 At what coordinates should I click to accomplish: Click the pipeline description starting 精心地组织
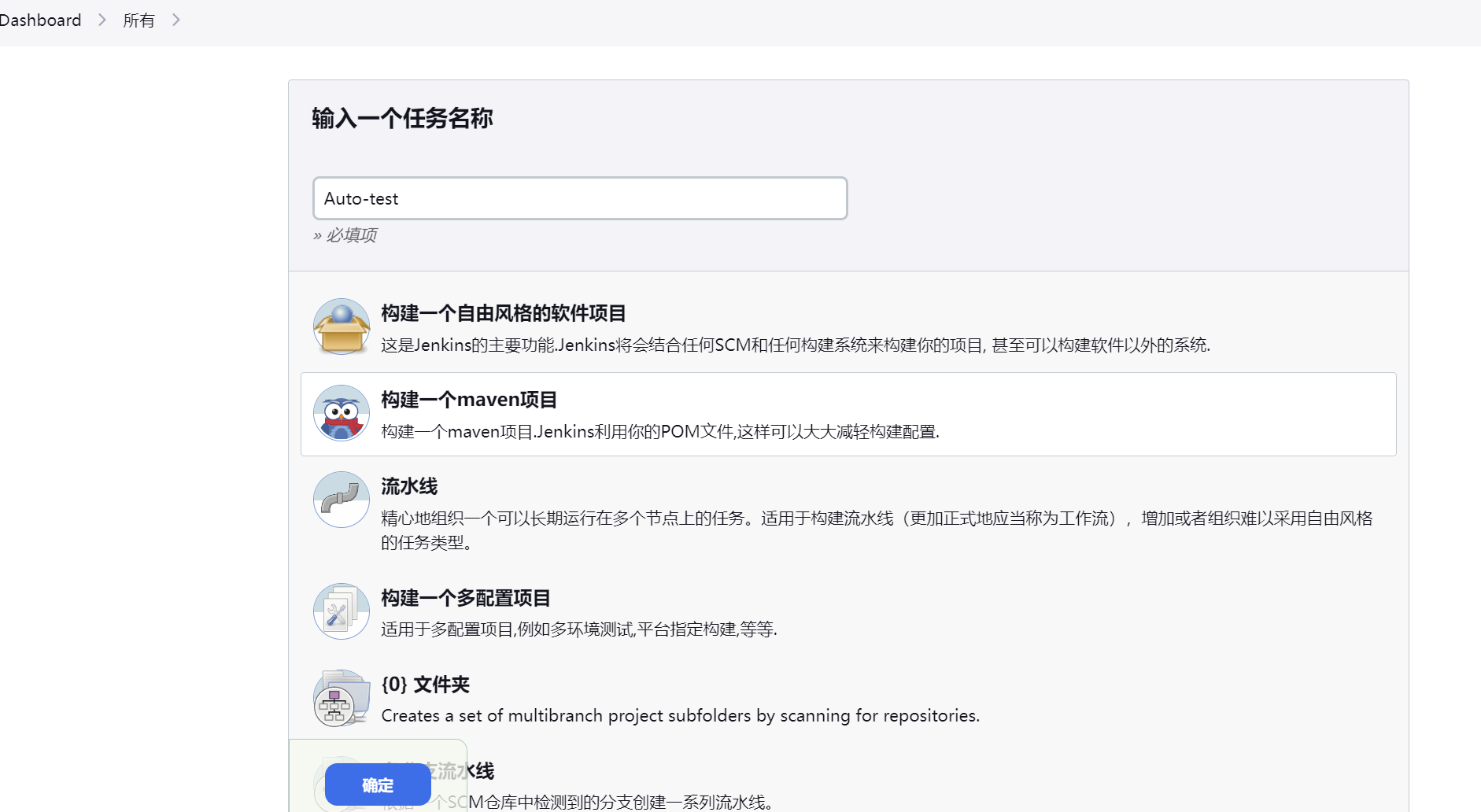(877, 530)
